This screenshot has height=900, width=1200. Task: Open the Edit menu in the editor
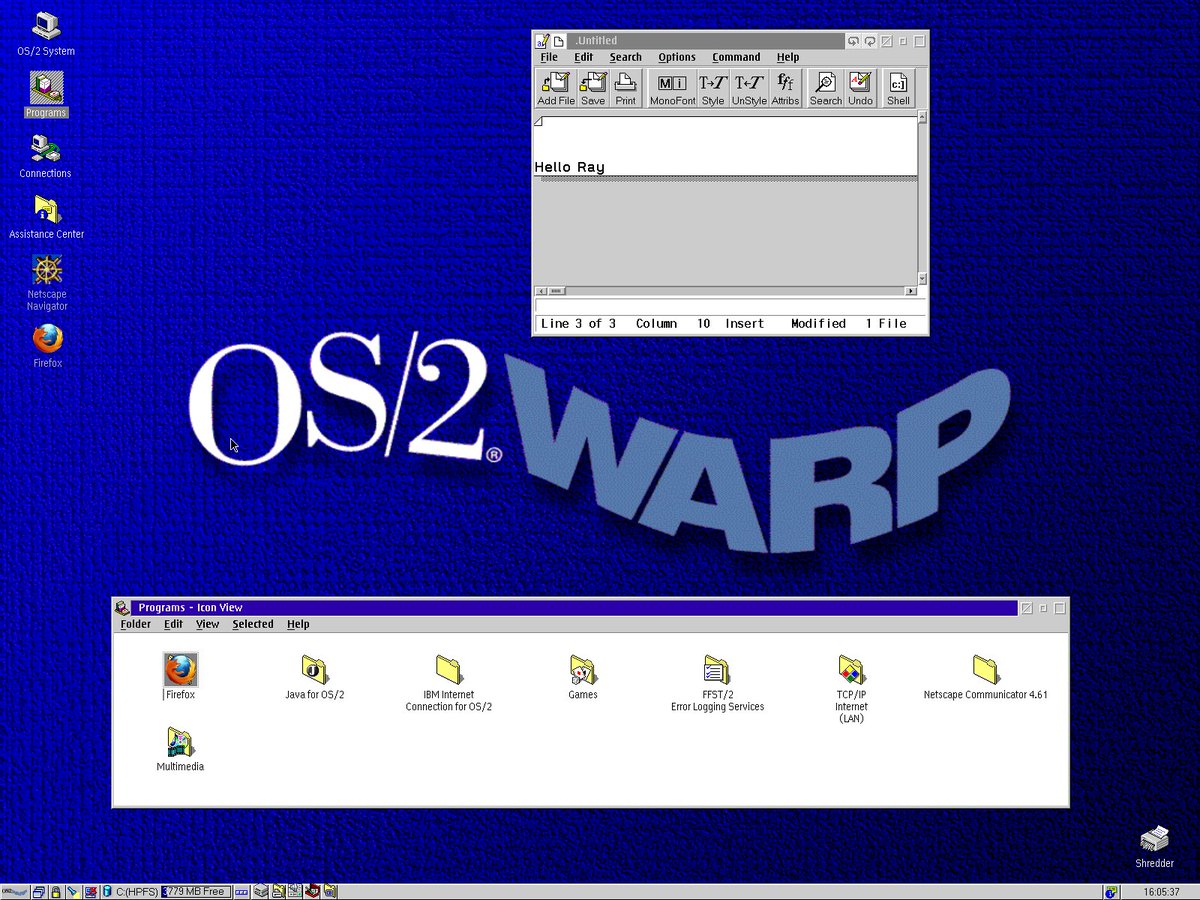pos(584,57)
